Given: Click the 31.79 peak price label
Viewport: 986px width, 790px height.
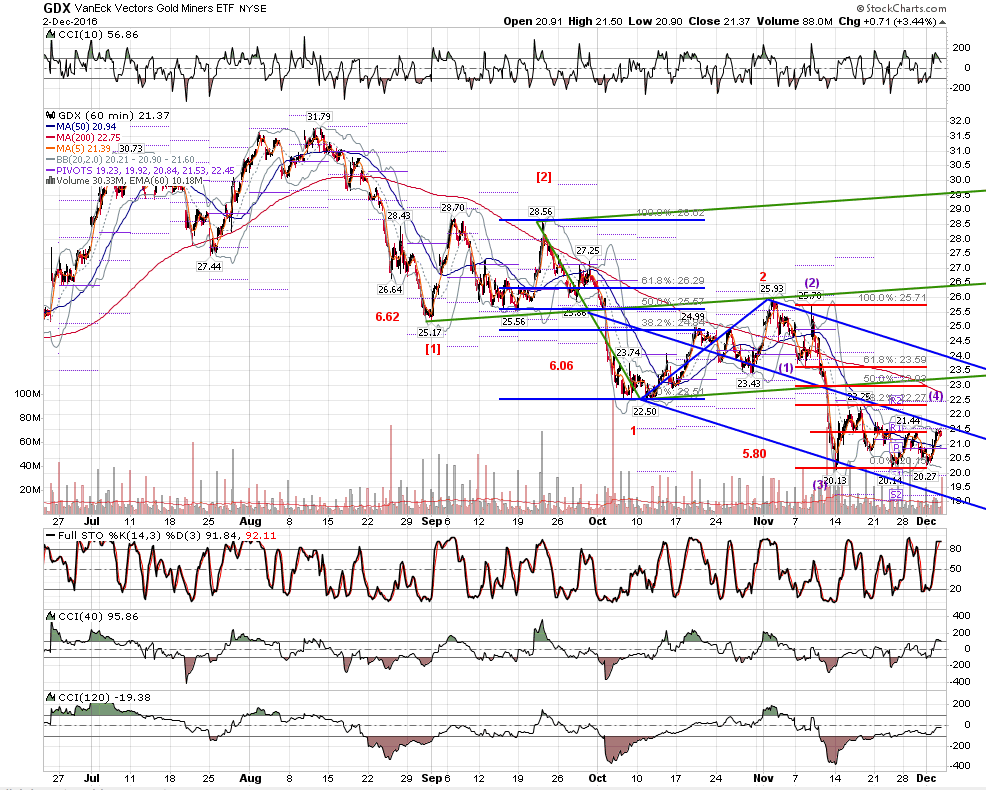Looking at the screenshot, I should (x=319, y=116).
